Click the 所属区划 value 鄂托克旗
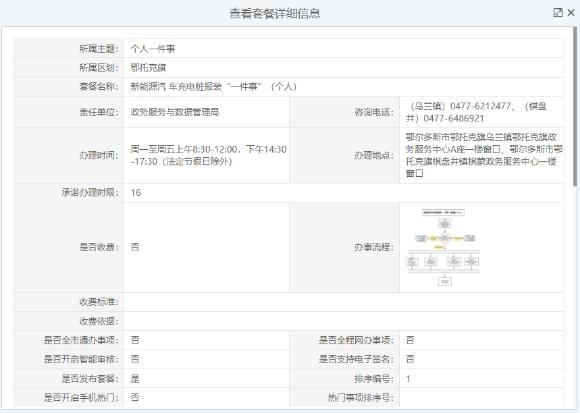The width and height of the screenshot is (580, 413). pyautogui.click(x=148, y=68)
